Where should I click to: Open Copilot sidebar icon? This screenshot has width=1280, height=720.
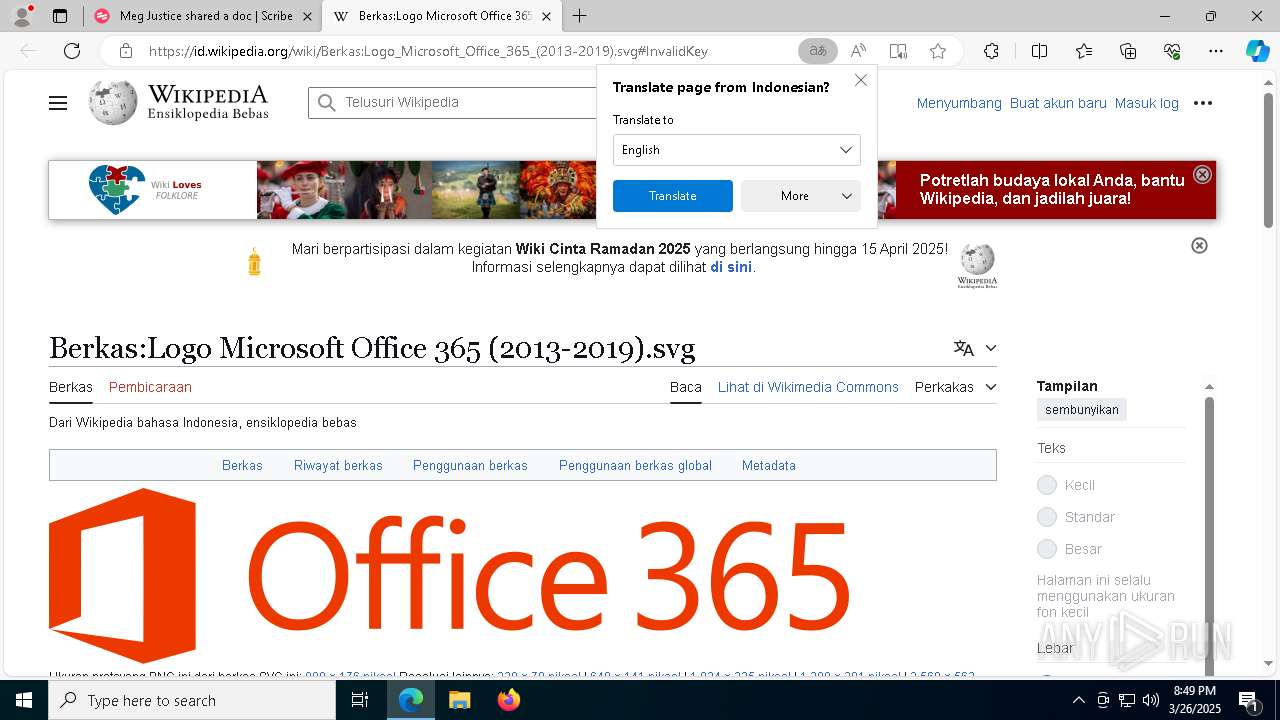pos(1257,51)
